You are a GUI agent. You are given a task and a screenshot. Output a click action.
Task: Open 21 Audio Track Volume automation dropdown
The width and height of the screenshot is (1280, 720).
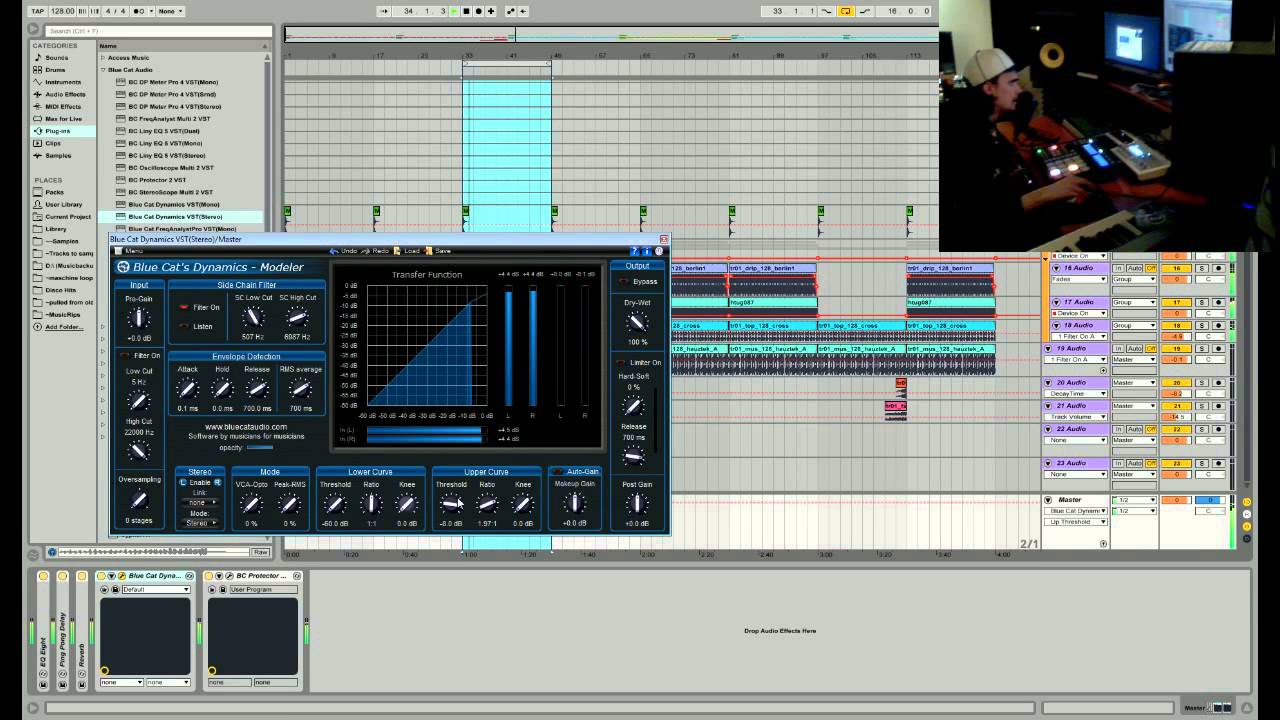click(1078, 417)
